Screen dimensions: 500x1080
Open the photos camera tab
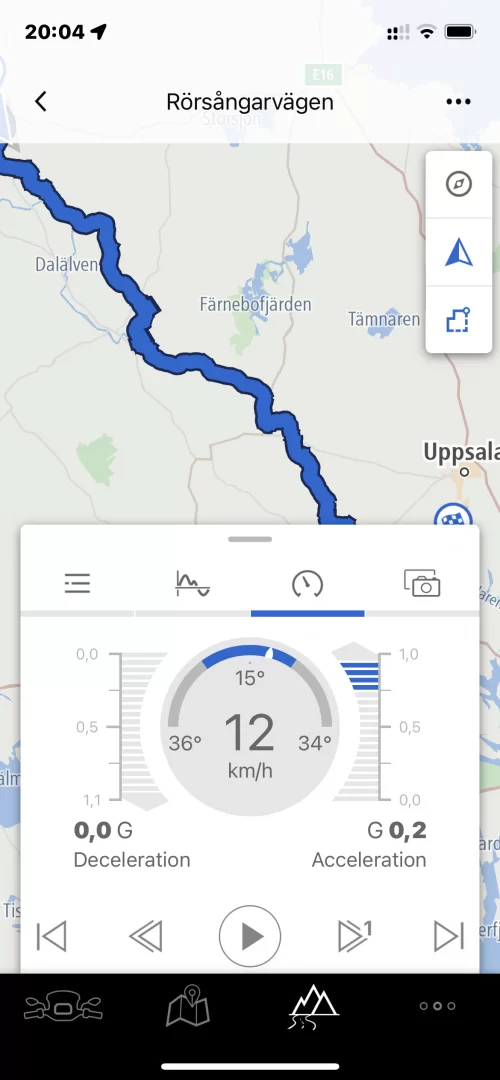click(x=421, y=583)
